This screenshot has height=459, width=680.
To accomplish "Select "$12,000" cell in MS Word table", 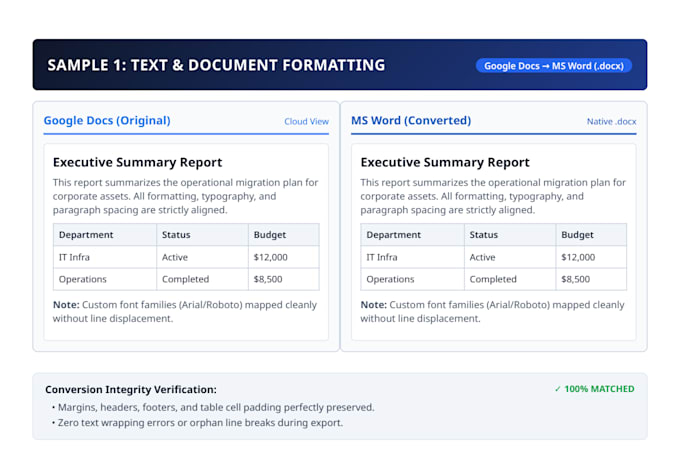I will pos(592,257).
